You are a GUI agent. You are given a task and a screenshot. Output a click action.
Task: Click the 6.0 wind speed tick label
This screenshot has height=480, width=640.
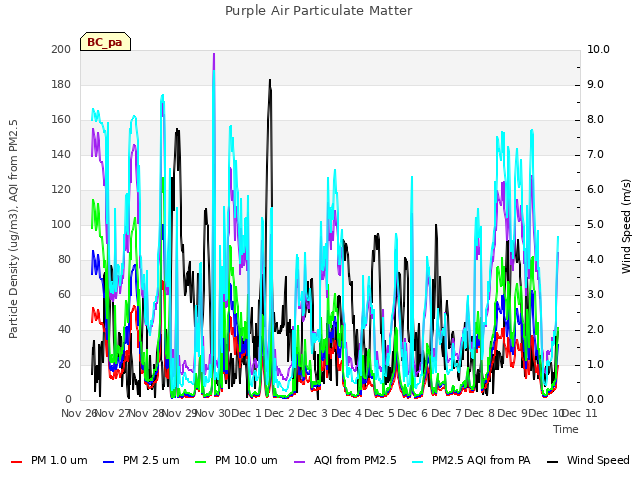(x=596, y=190)
